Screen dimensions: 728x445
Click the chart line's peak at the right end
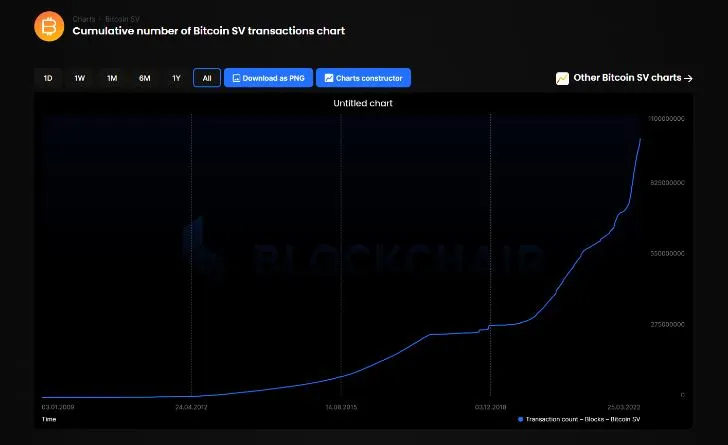coord(641,138)
